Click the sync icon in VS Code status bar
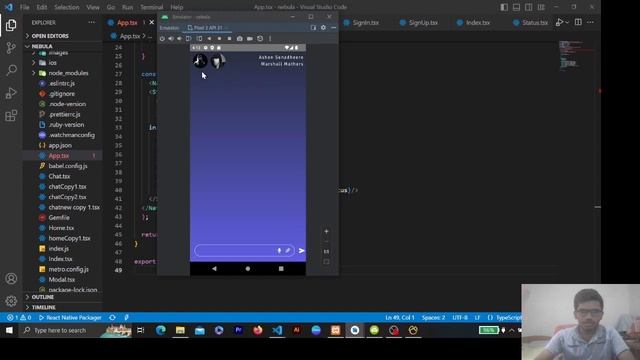Screen dimensions: 640x360 [x=112, y=318]
